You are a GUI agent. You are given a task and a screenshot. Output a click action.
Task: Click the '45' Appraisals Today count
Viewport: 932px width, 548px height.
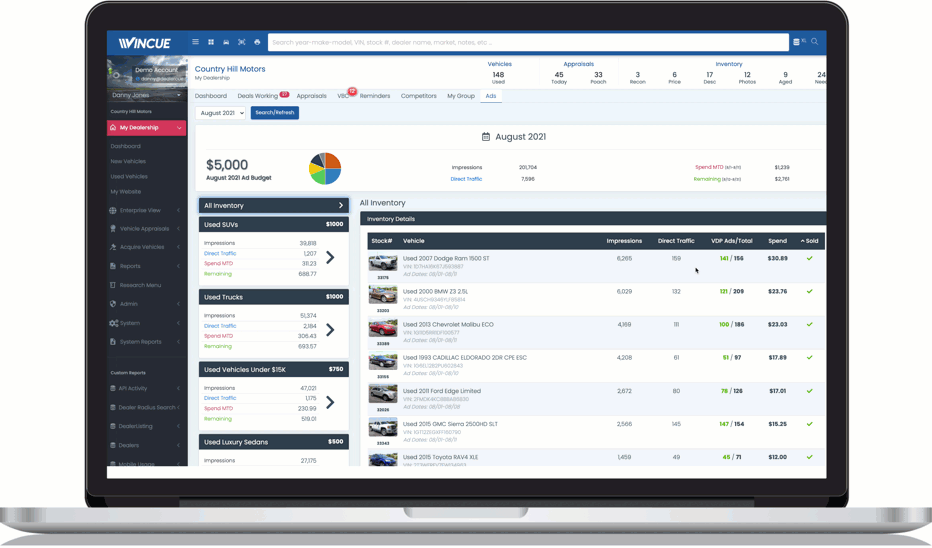(559, 75)
